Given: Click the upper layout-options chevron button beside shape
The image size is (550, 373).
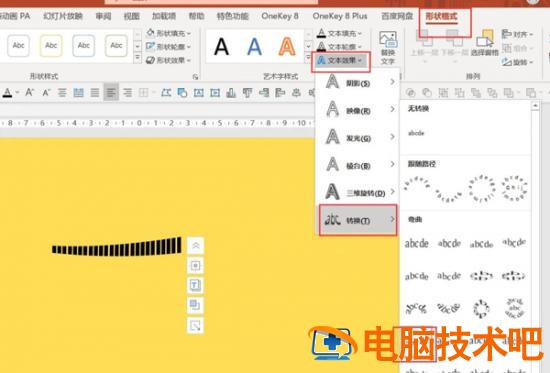Looking at the screenshot, I should [x=195, y=245].
